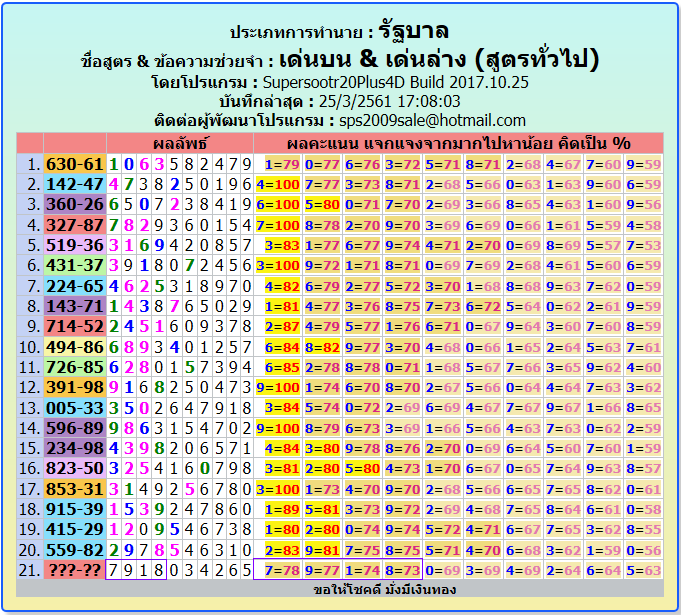The image size is (681, 615).
Task: Select result cell 853-31
Action: coord(75,489)
